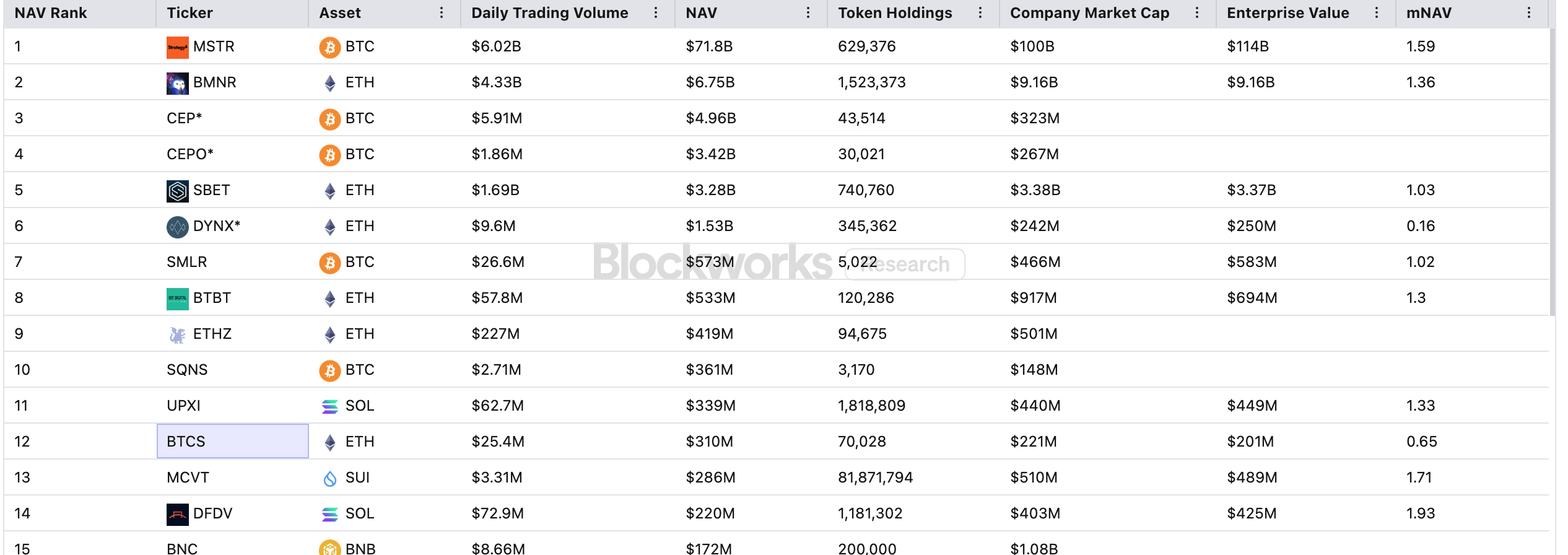
Task: Open the Daily Trading Volume column menu
Action: [x=656, y=13]
